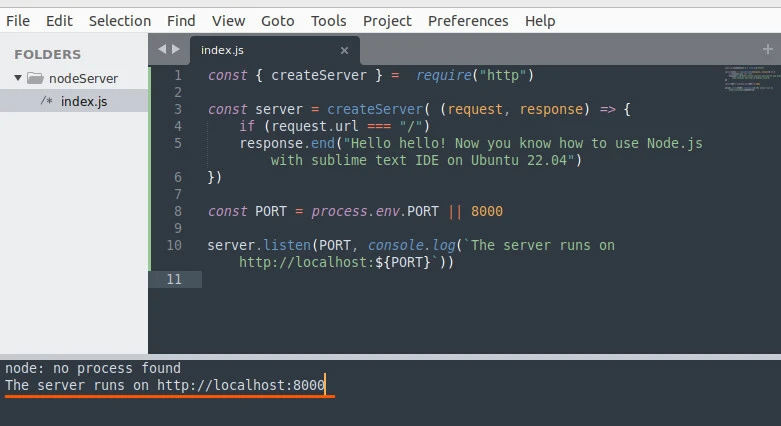Open the Selection menu
The height and width of the screenshot is (426, 781).
[120, 20]
